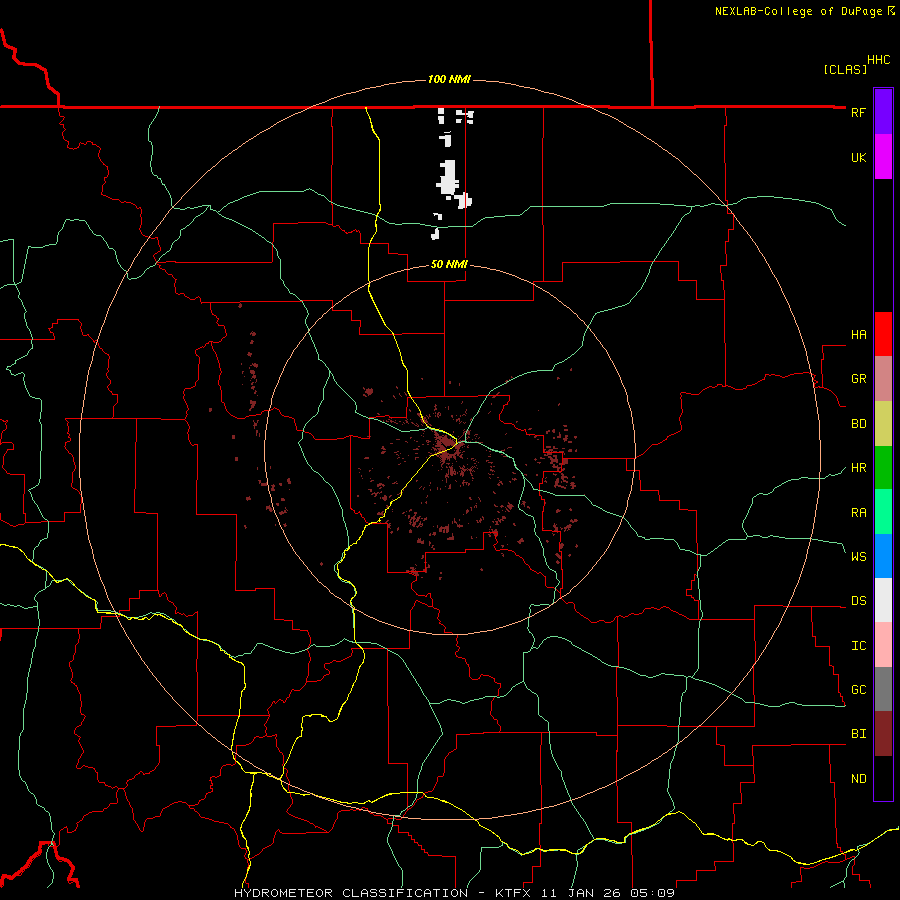Pick the RA light-green legend swatch
Viewport: 900px width, 900px height.
coord(883,512)
